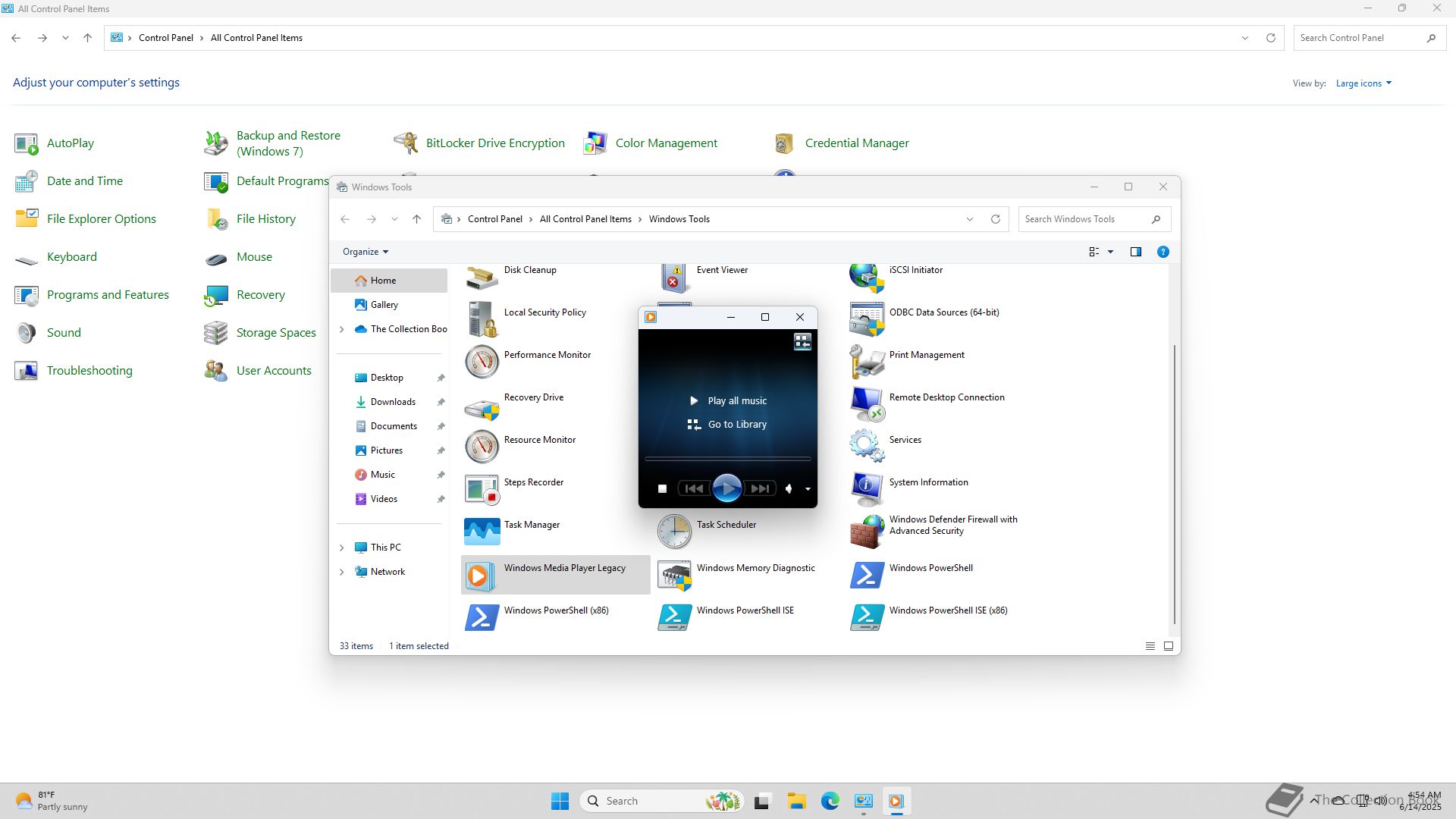The width and height of the screenshot is (1456, 819).
Task: Click the stop button in media player
Action: [x=662, y=489]
